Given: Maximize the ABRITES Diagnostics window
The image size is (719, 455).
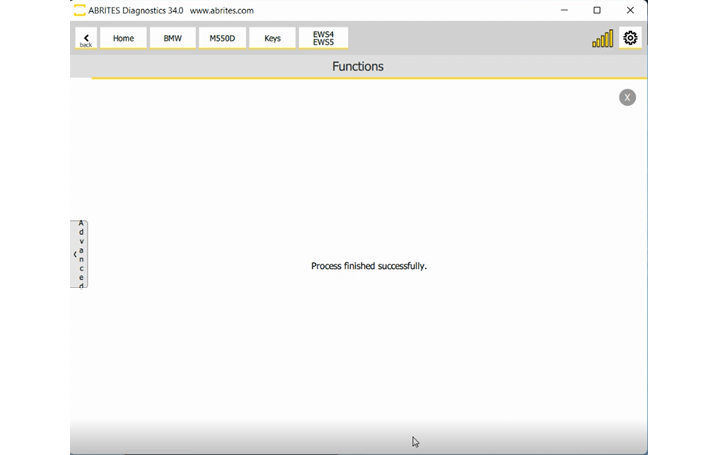Looking at the screenshot, I should click(x=597, y=10).
